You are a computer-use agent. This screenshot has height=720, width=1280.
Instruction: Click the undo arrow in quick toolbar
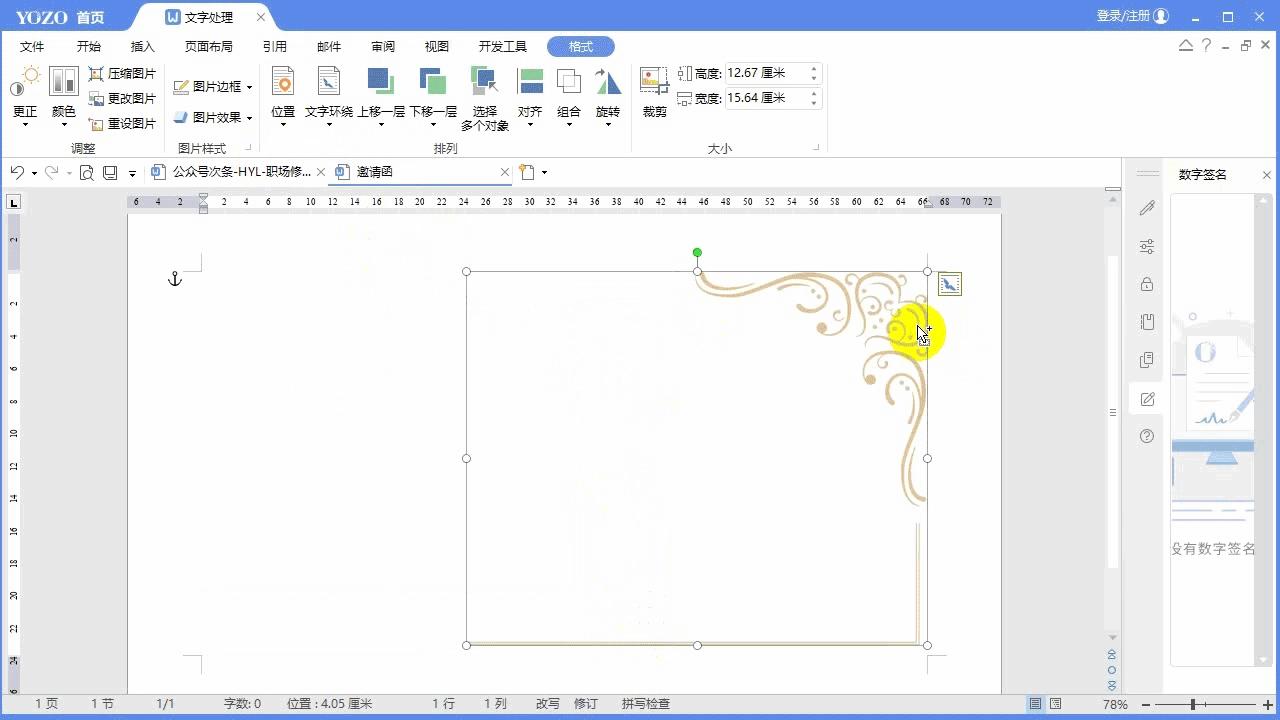click(17, 172)
